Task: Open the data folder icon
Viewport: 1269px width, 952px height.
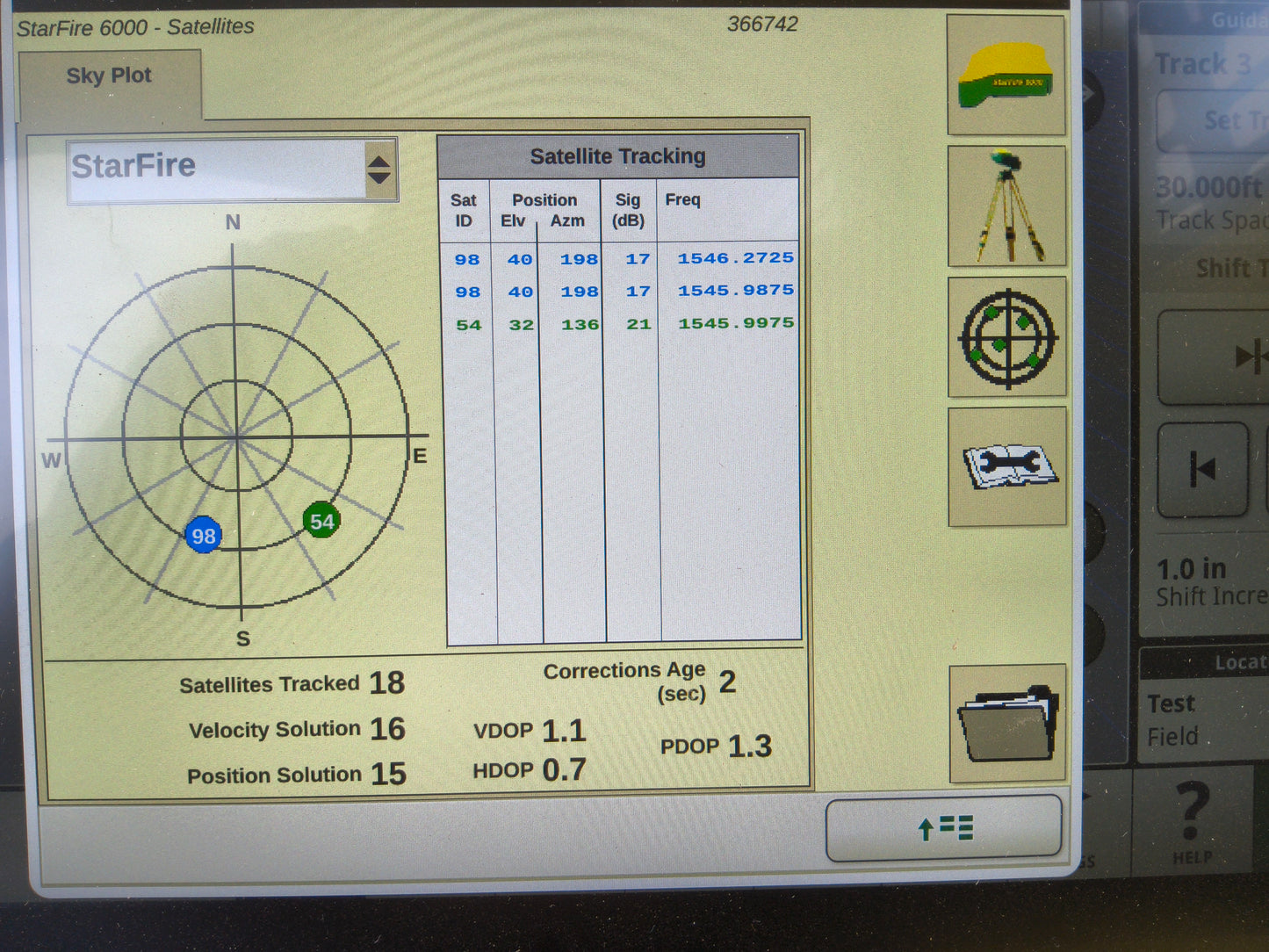Action: click(x=1006, y=725)
